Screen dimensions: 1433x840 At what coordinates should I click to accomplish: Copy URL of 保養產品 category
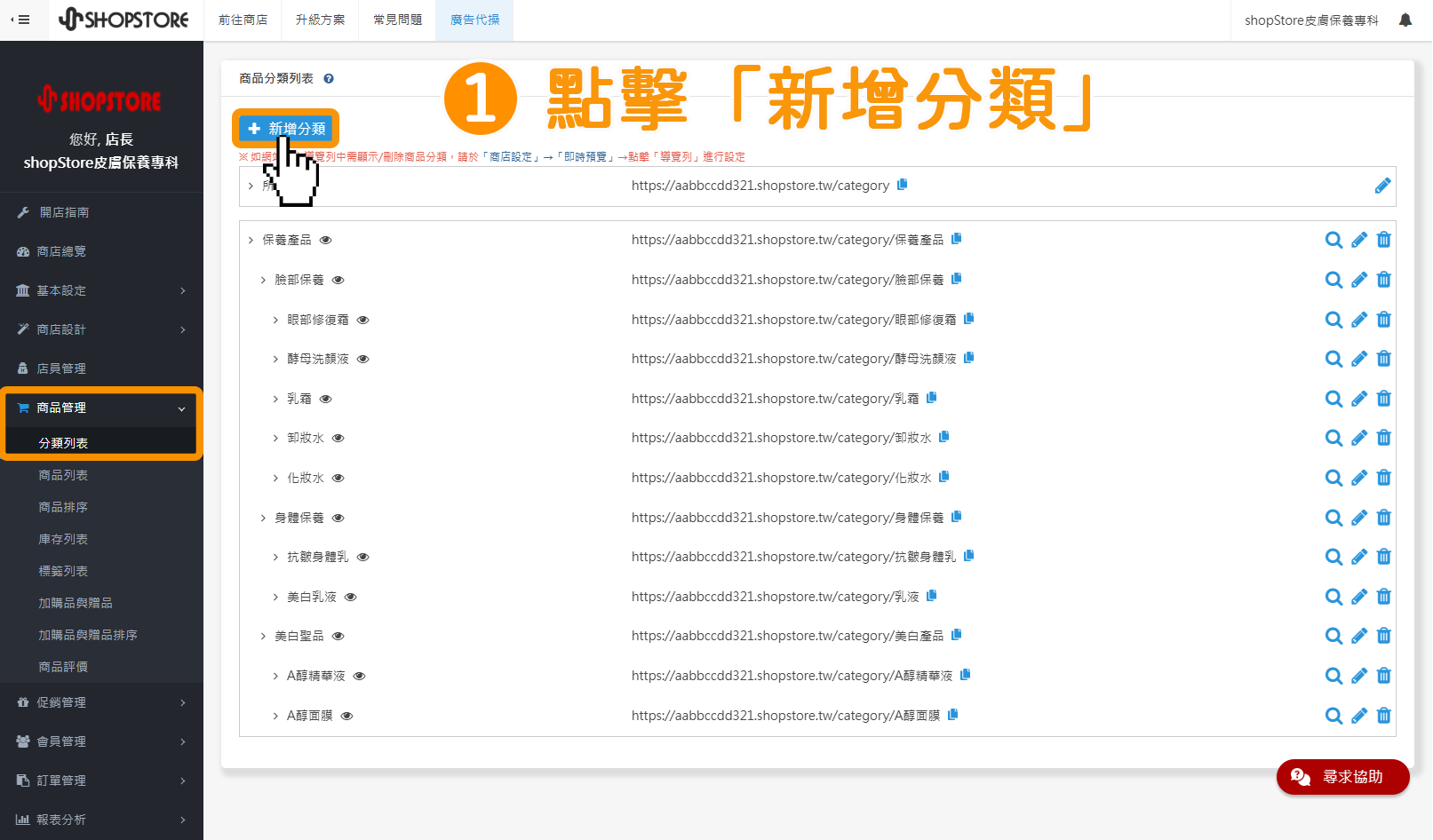[957, 239]
